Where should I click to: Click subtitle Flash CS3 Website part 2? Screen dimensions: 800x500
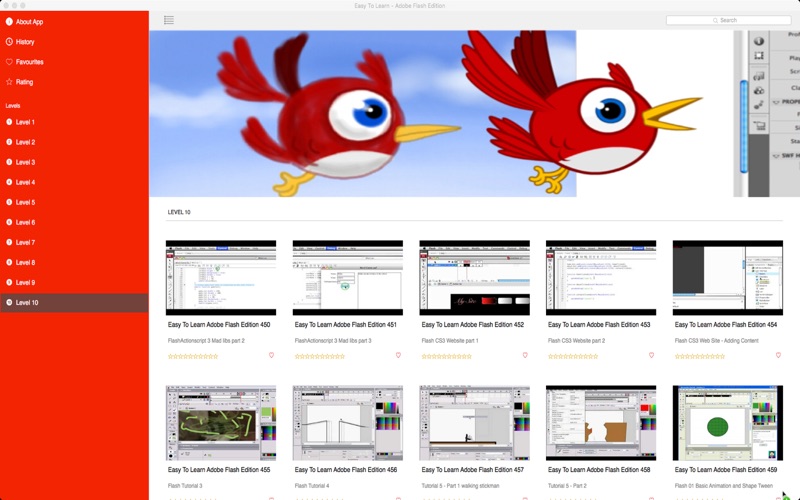click(577, 341)
